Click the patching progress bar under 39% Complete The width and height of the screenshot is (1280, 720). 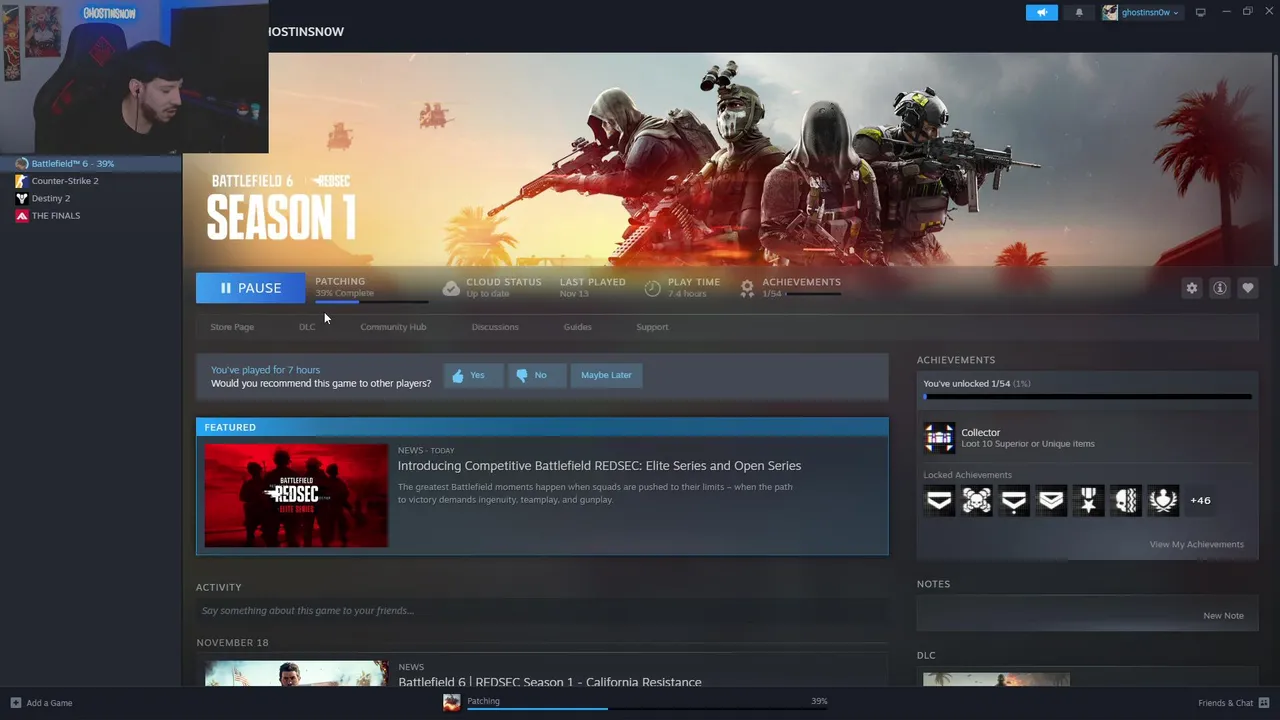tap(371, 301)
